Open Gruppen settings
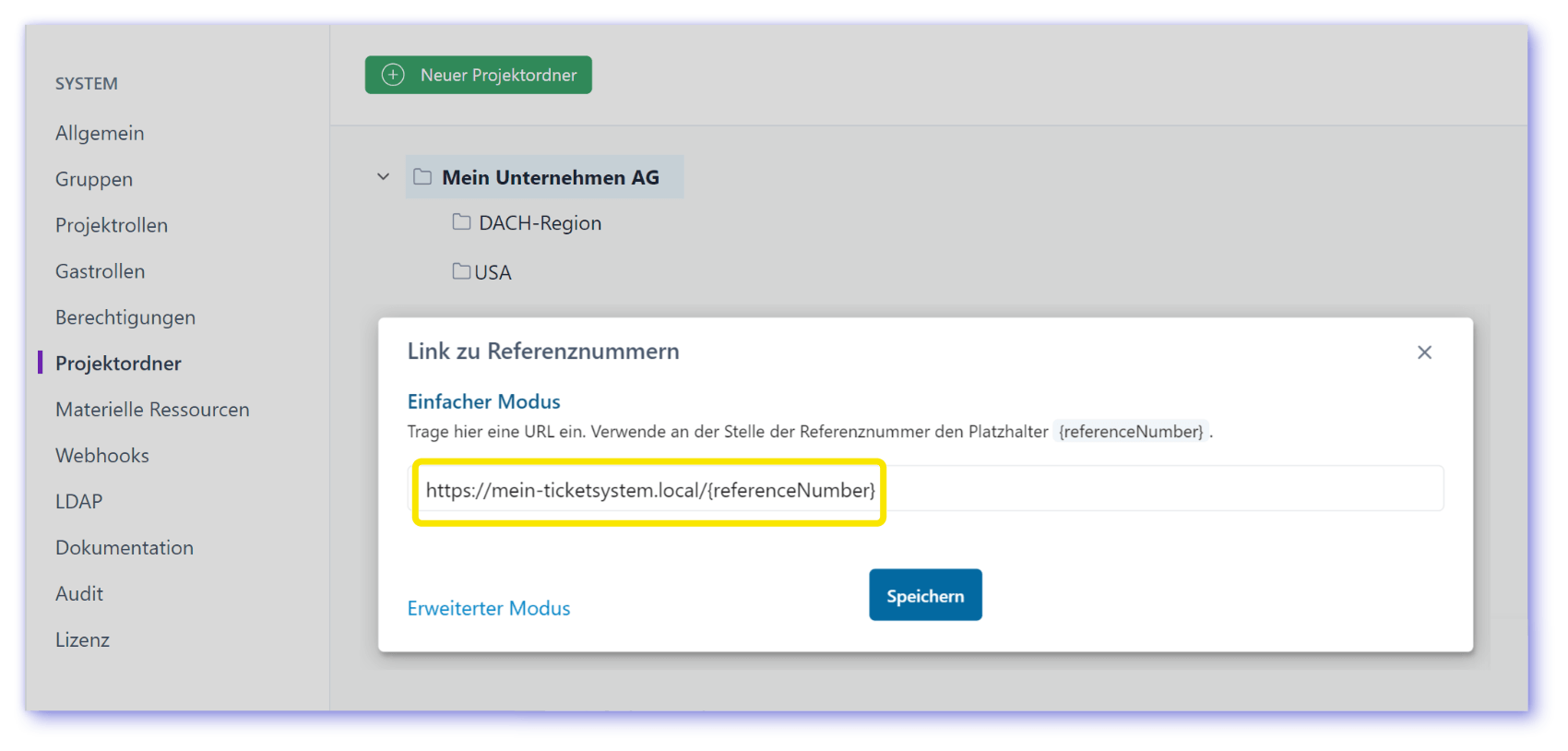The image size is (1568, 751). (x=94, y=179)
